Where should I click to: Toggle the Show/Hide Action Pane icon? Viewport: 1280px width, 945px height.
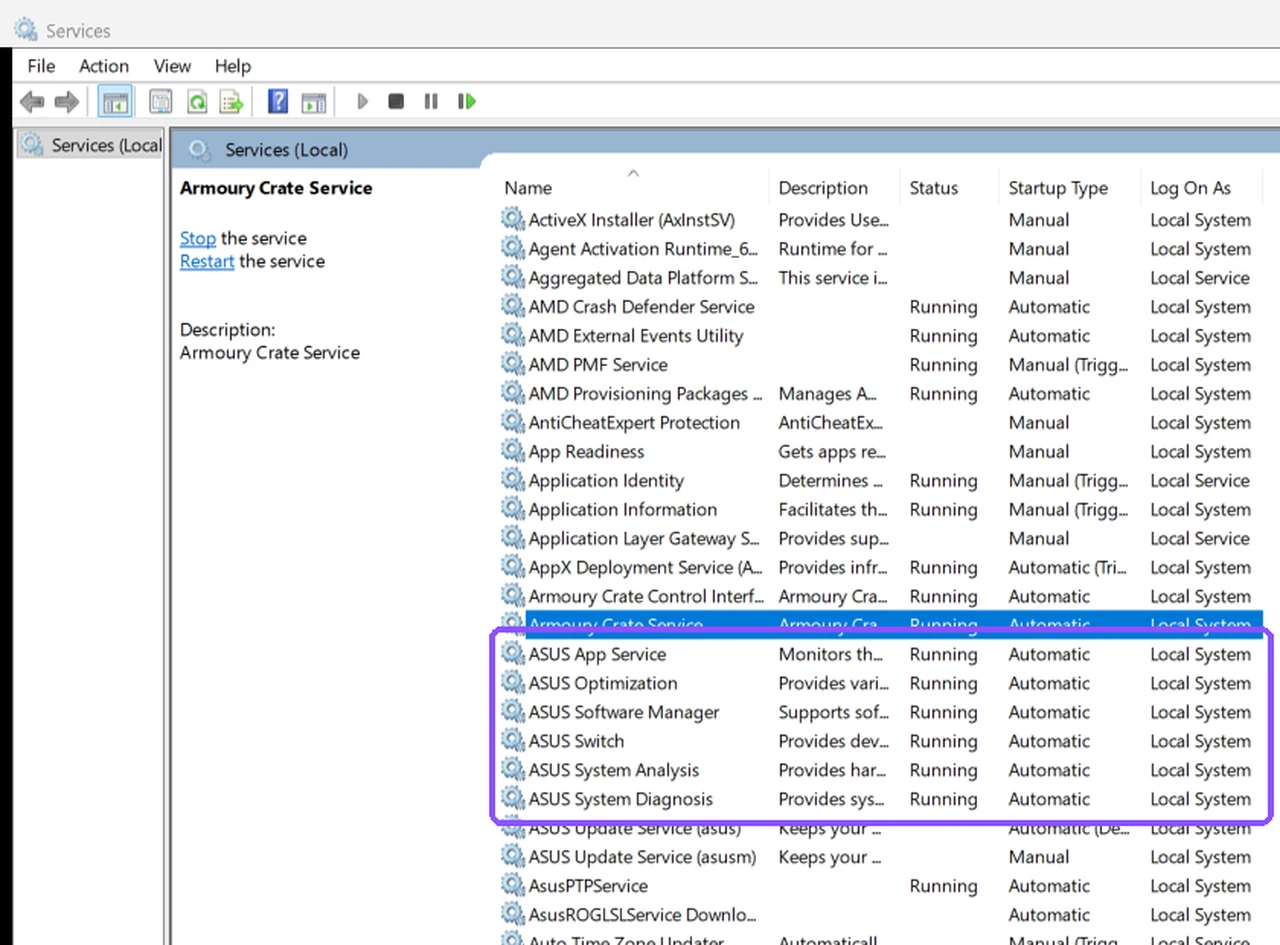coord(314,101)
